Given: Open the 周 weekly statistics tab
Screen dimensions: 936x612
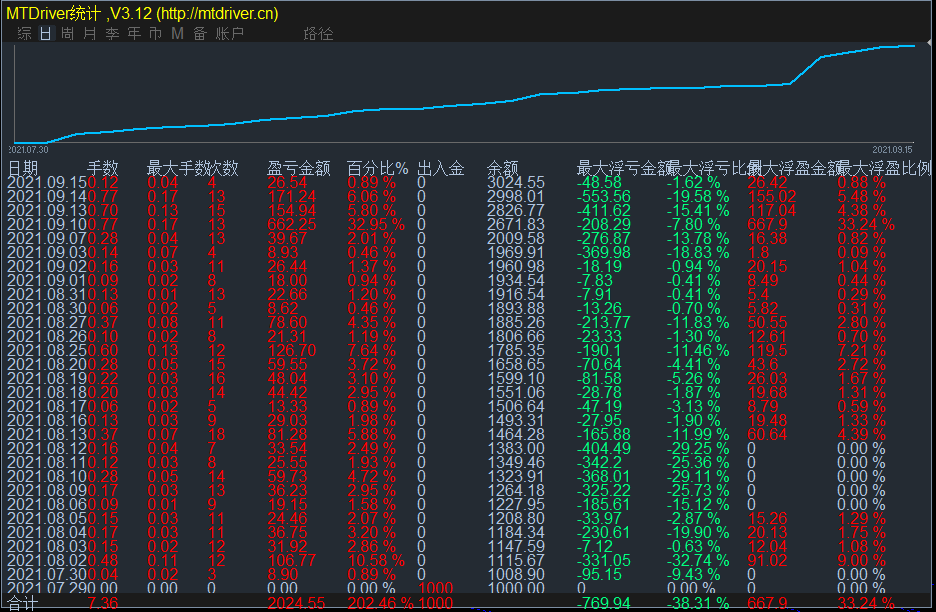Looking at the screenshot, I should [67, 33].
